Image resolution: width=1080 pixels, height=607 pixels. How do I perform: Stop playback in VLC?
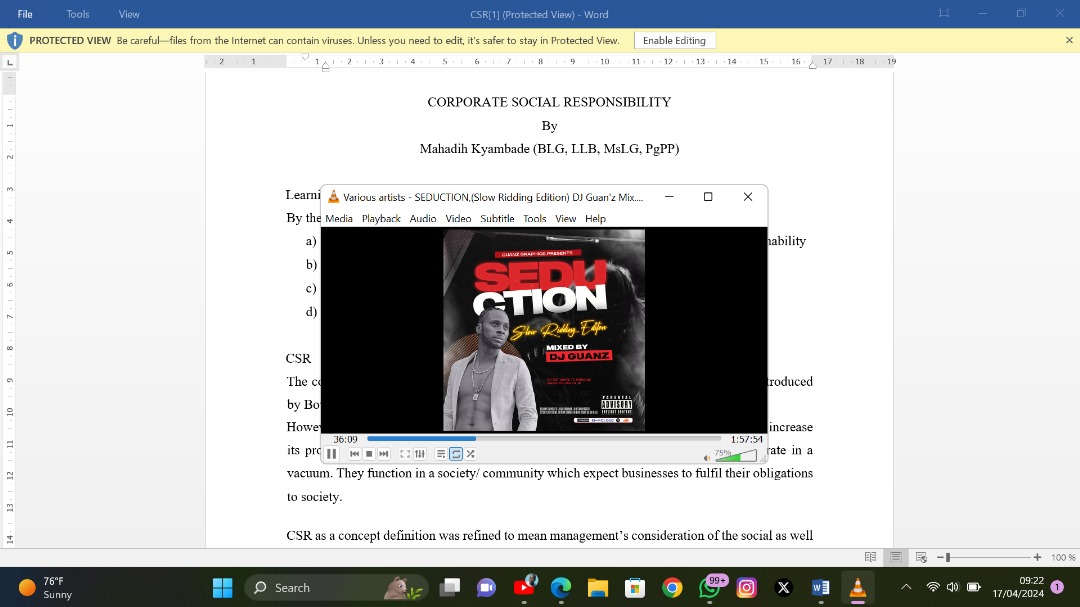369,454
